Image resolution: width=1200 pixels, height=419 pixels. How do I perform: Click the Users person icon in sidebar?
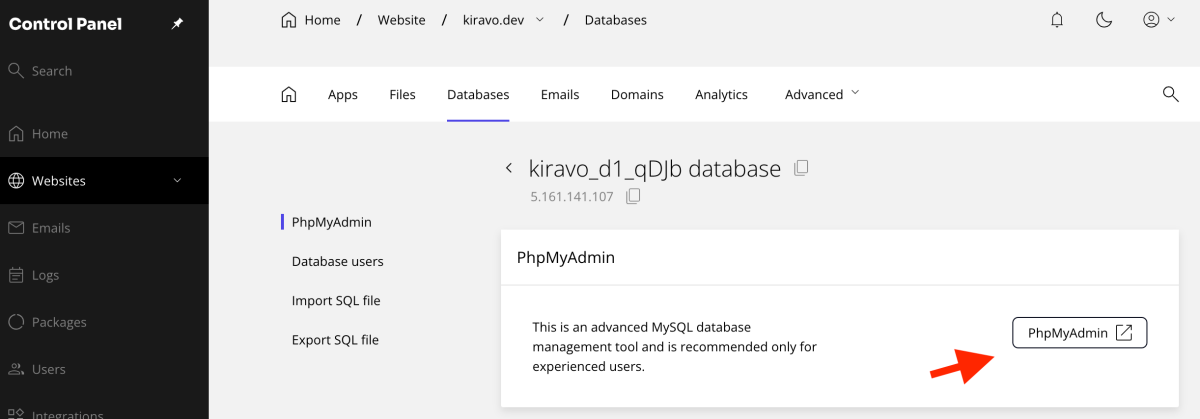(16, 369)
